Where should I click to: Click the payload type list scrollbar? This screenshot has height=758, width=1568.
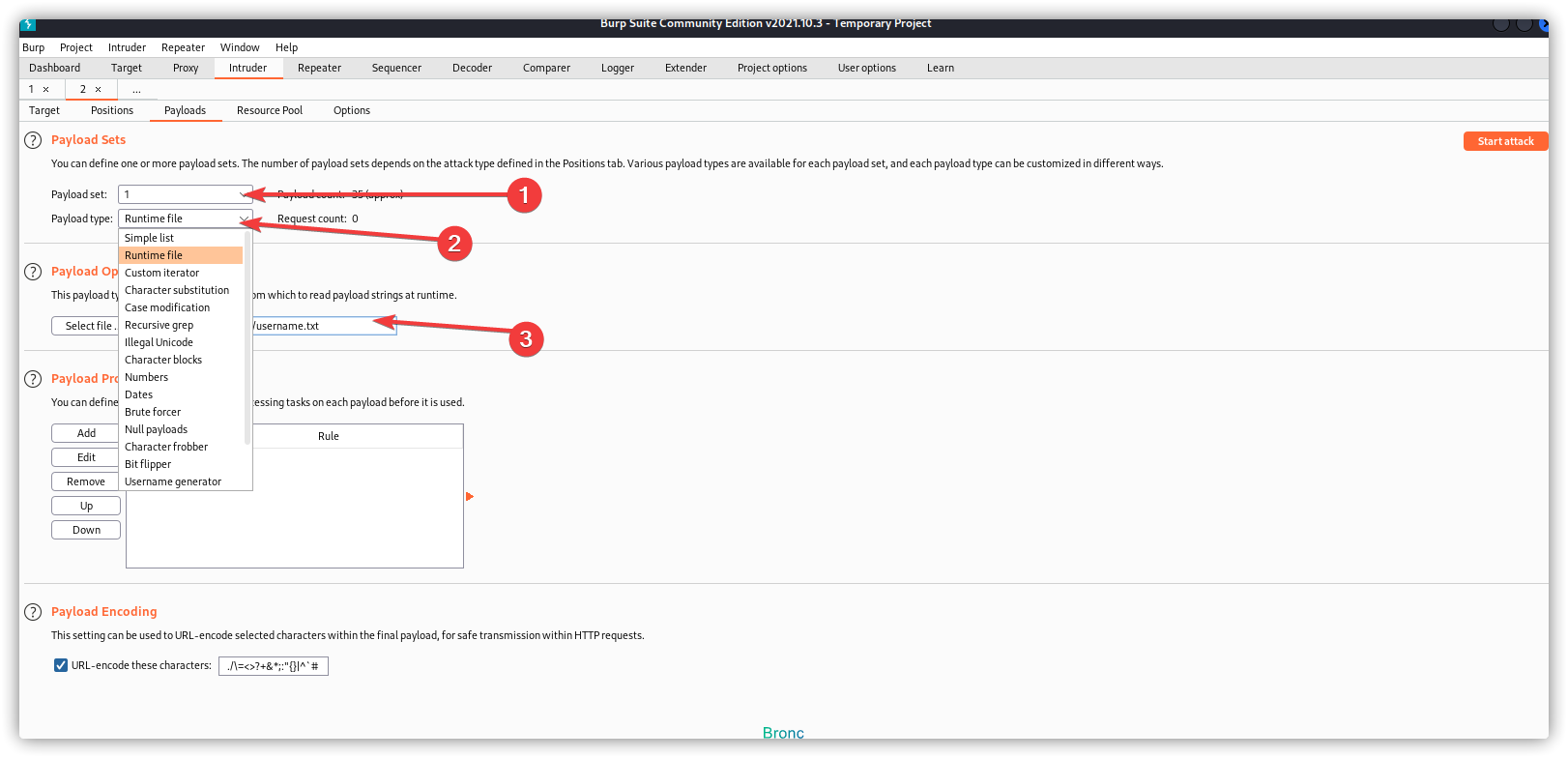coord(247,337)
